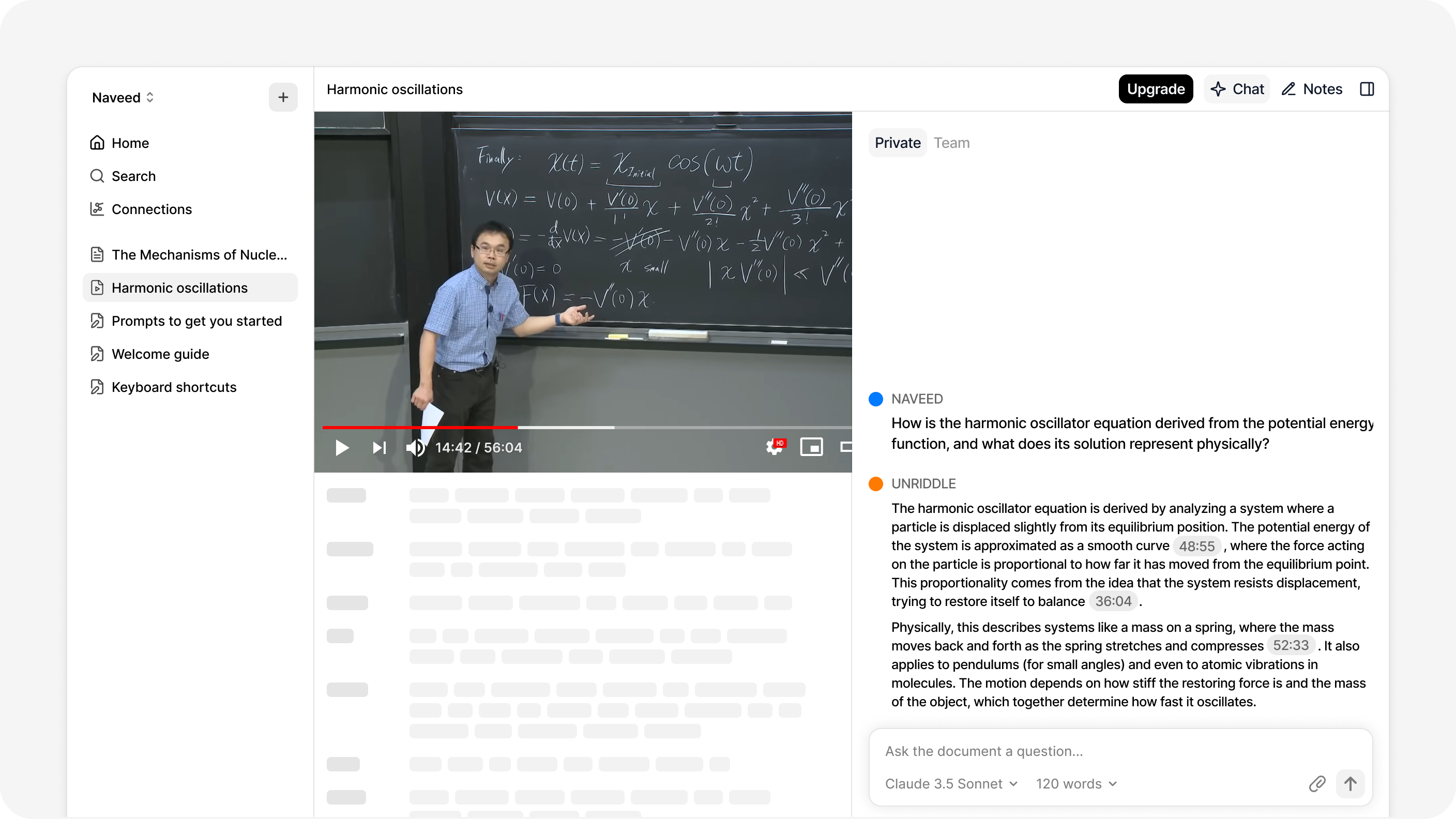Screen dimensions: 1456x819
Task: Click the Search magnifier icon
Action: click(97, 176)
